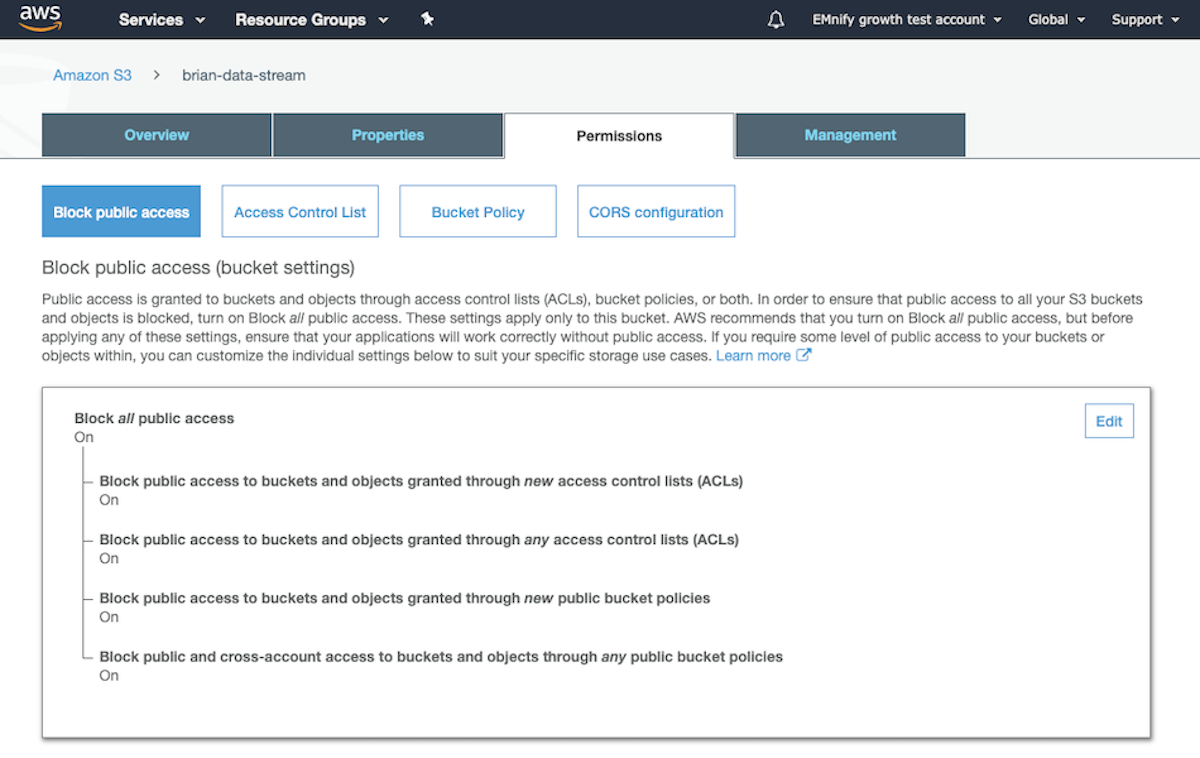
Task: Select the Permissions tab
Action: 619,134
